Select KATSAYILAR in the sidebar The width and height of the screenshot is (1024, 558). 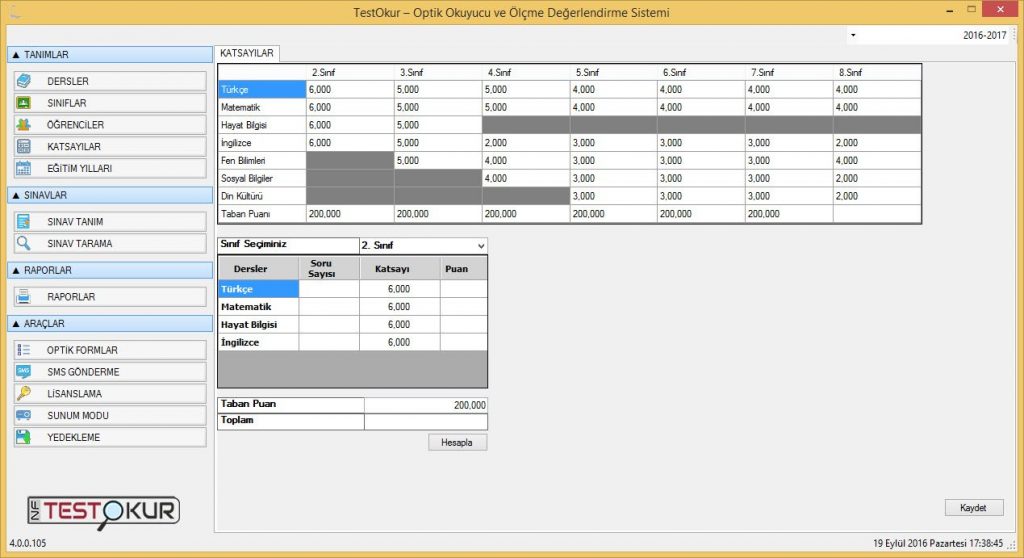coord(110,146)
